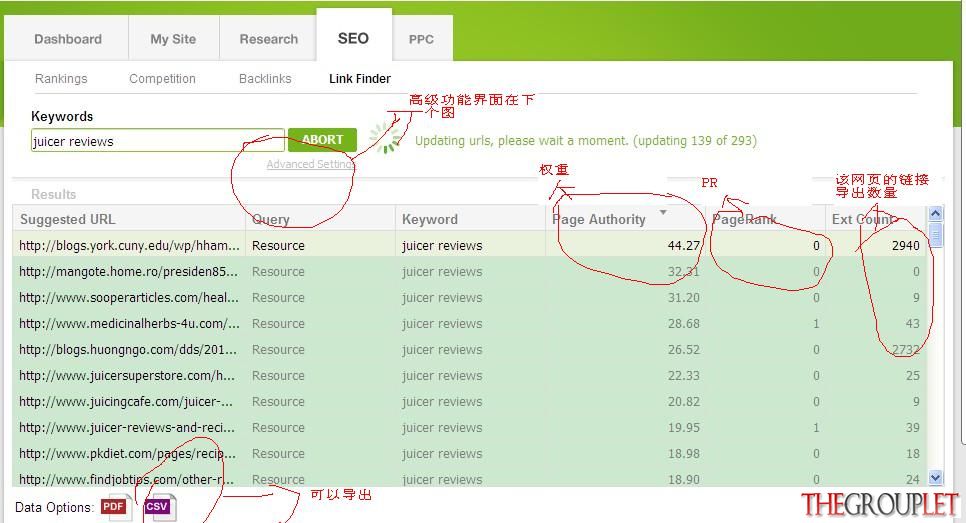This screenshot has width=966, height=523.
Task: Click the ABORT button
Action: [322, 140]
